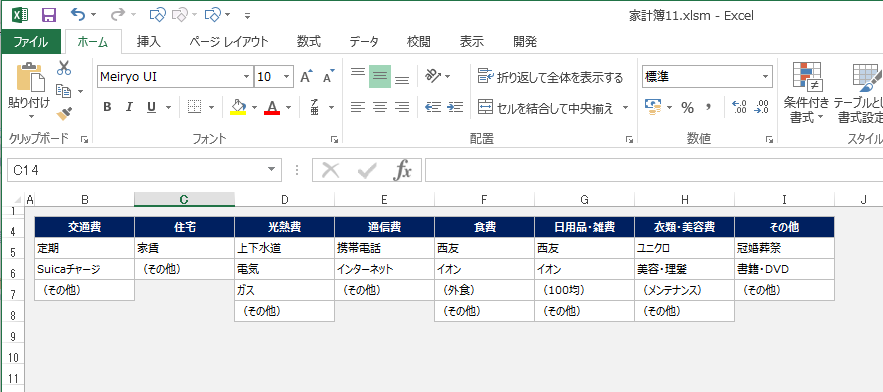
Task: Click the Format Painter brush icon
Action: click(64, 114)
